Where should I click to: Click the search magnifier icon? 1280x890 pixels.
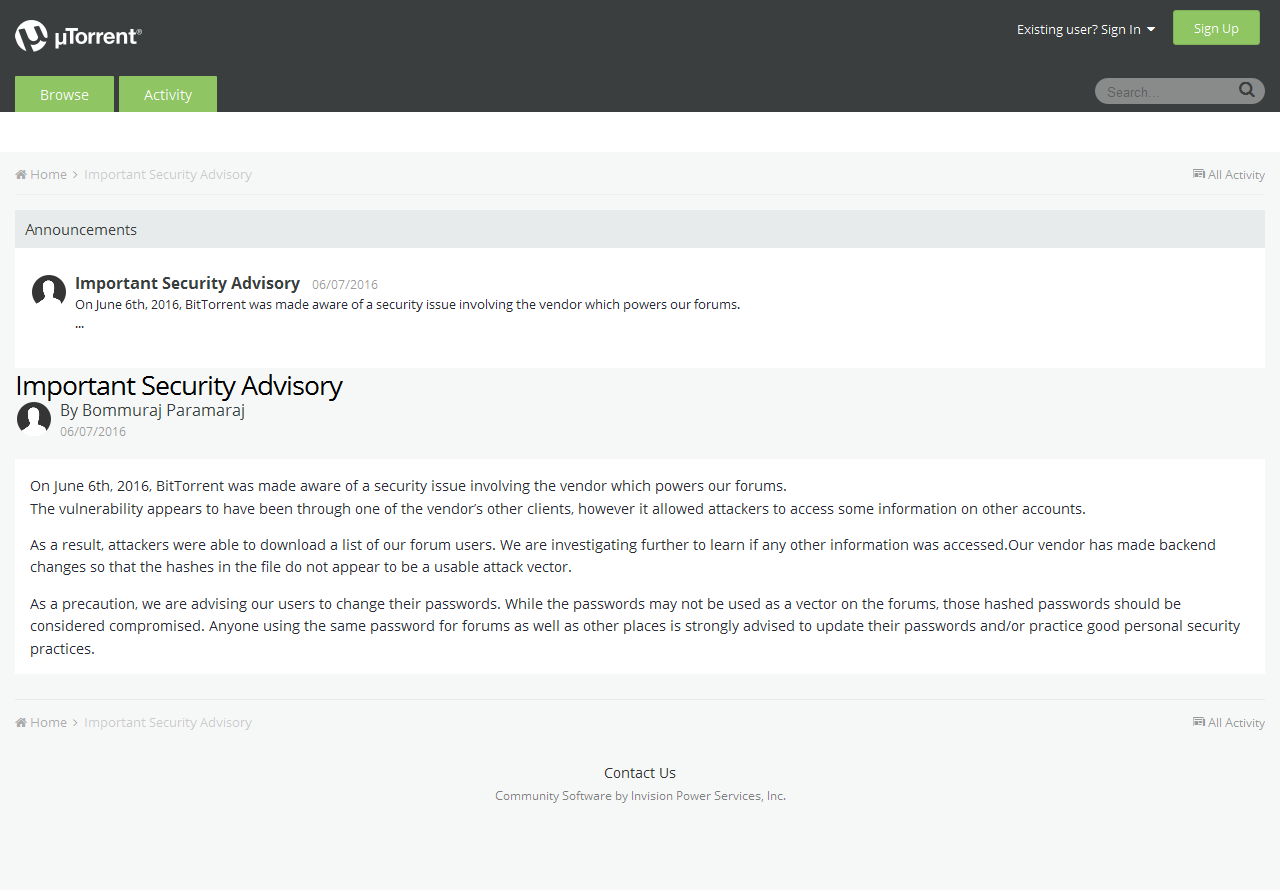tap(1246, 90)
